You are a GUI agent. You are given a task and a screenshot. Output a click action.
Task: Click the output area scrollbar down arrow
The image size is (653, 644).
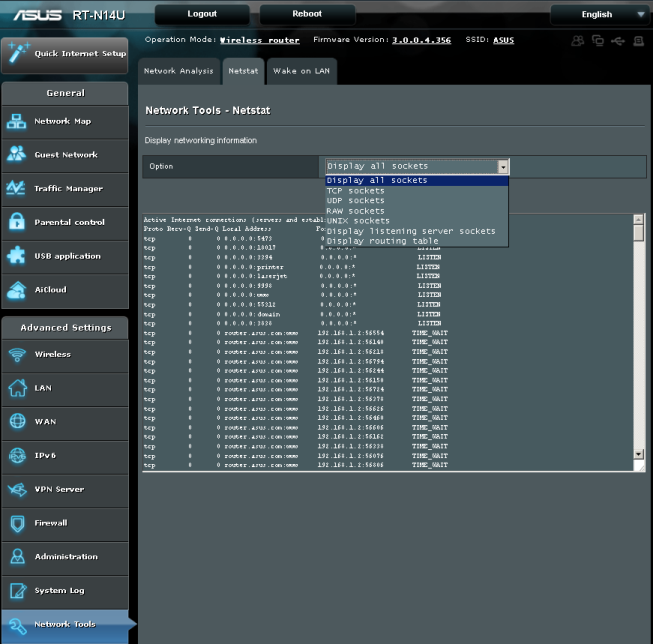tap(638, 454)
